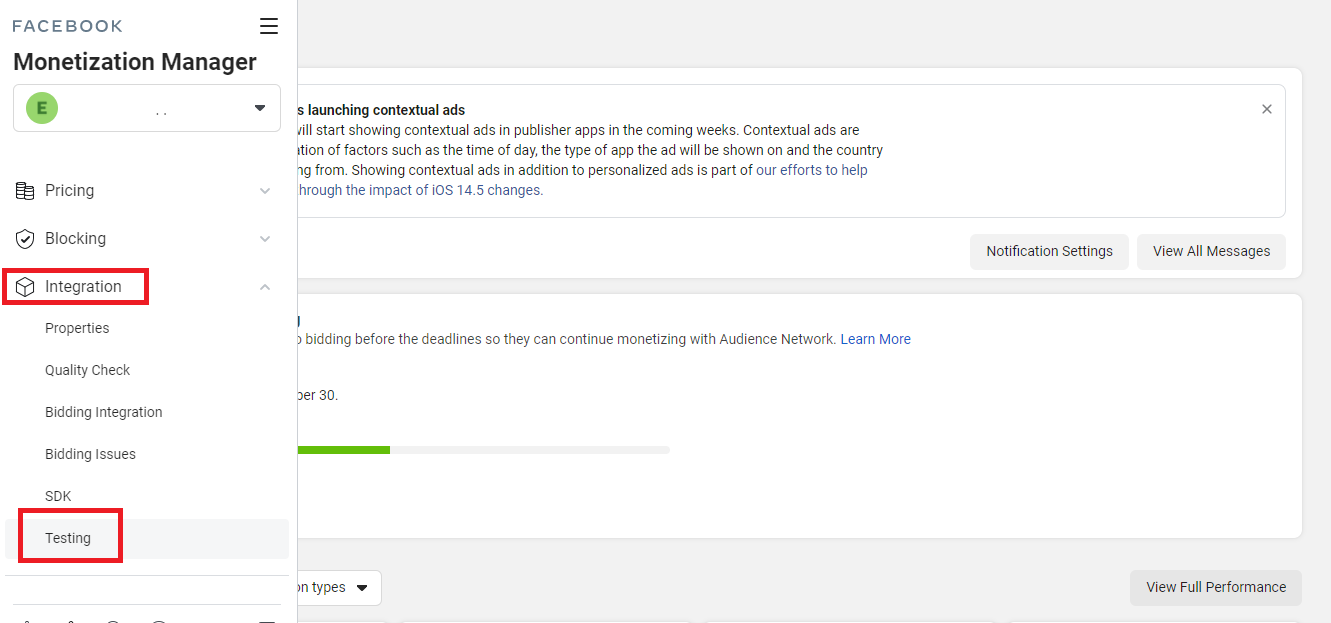The height and width of the screenshot is (623, 1331).
Task: Click Notification Settings button
Action: (1049, 252)
